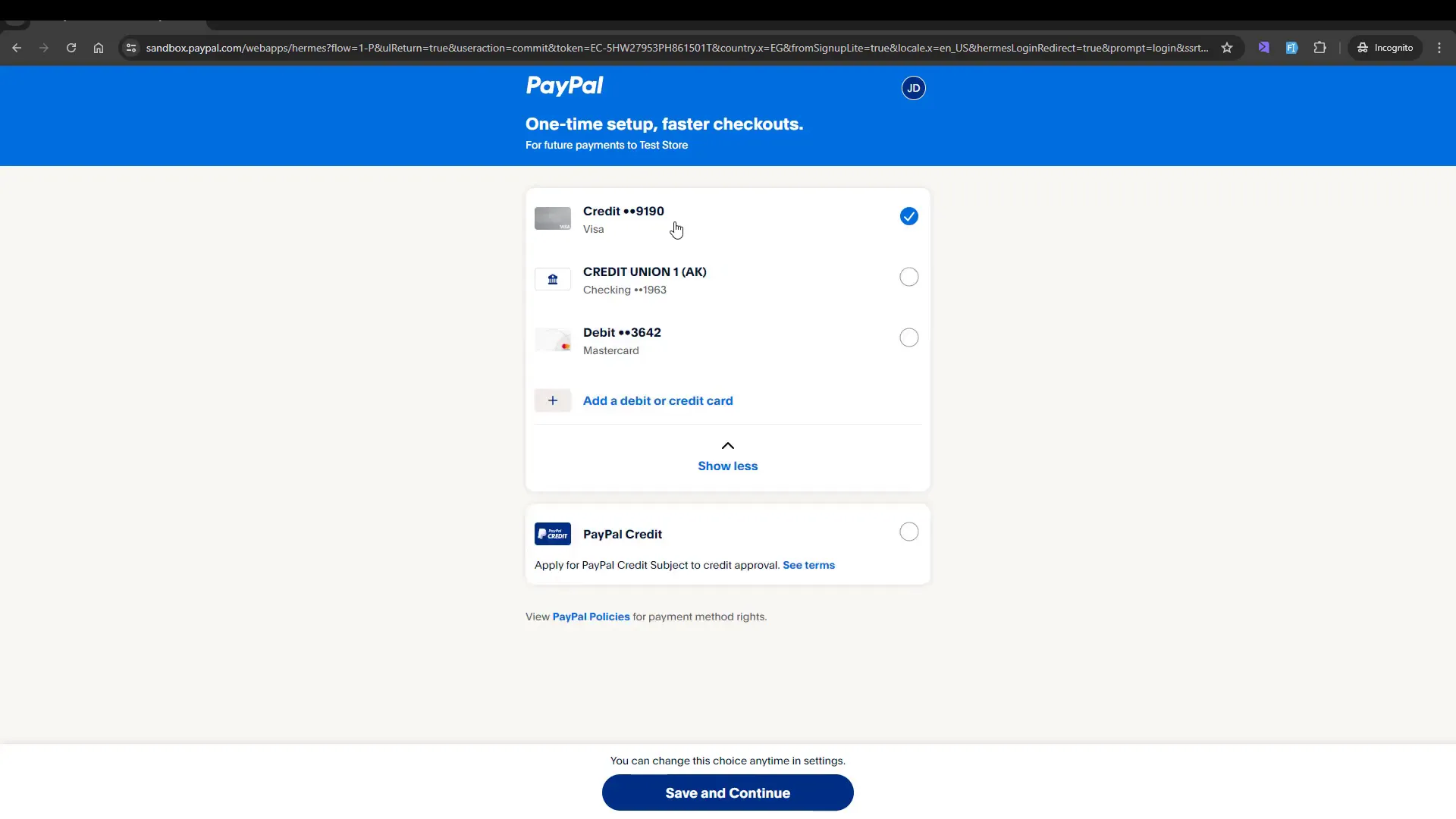Select the PayPal Credit radio button

[x=909, y=532]
